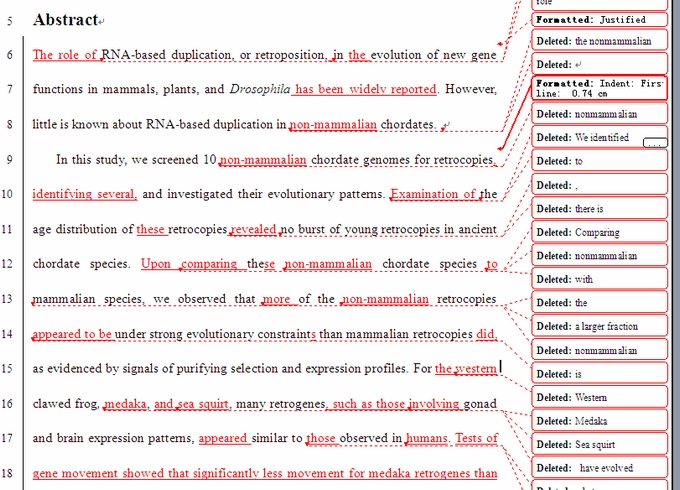Click the 'Deleted: the nonmammalian' balloon
Viewport: 680px width, 490px height.
tap(600, 41)
